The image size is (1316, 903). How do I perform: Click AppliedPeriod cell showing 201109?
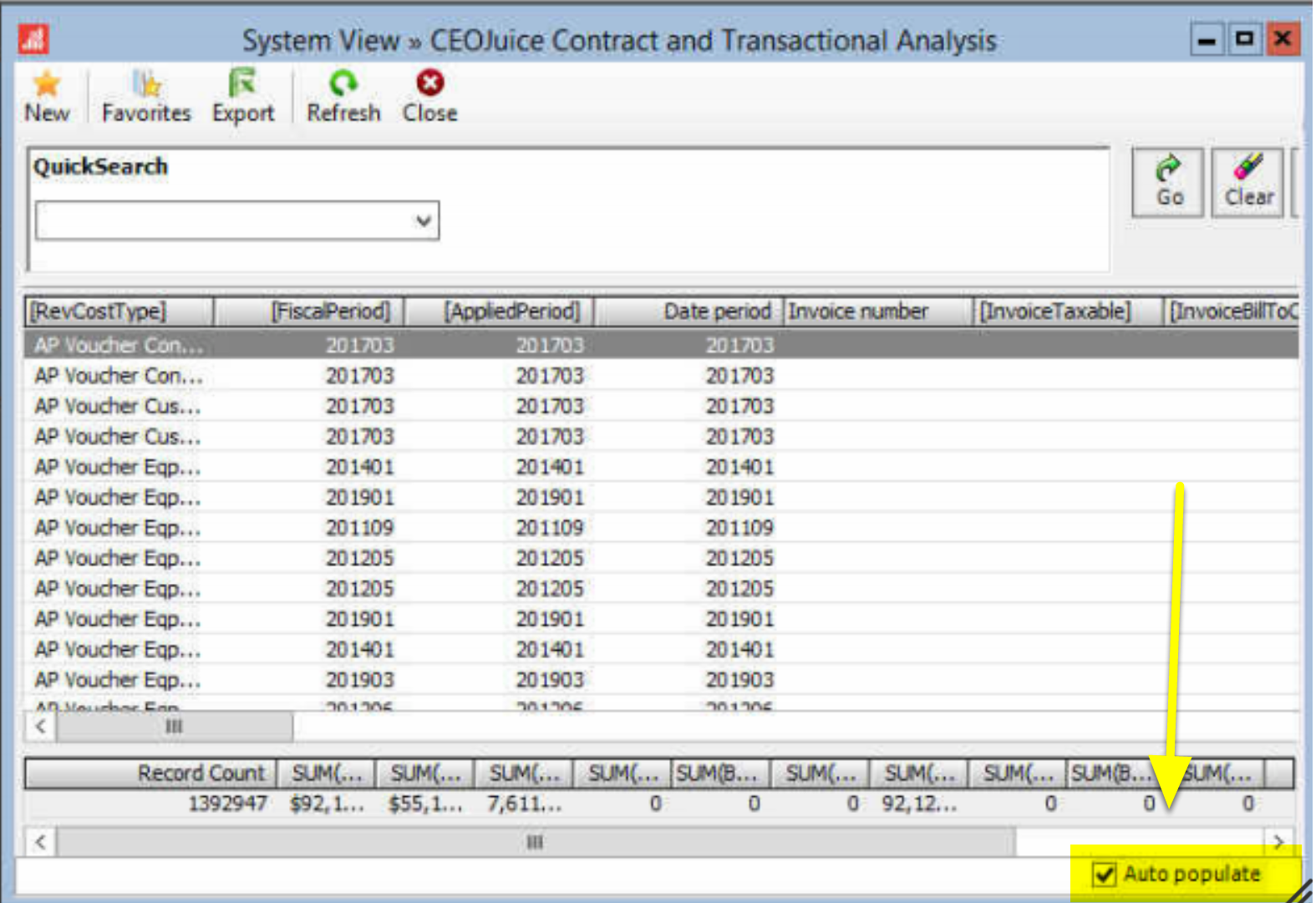pyautogui.click(x=550, y=528)
